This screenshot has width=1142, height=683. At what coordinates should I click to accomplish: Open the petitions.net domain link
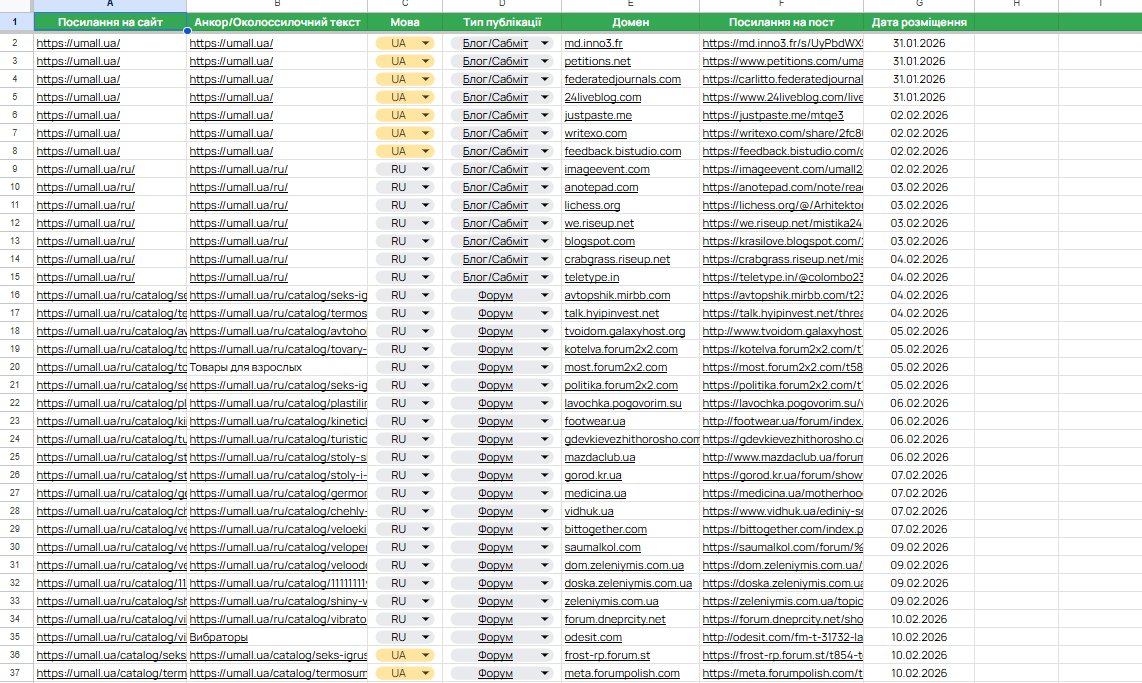point(597,61)
